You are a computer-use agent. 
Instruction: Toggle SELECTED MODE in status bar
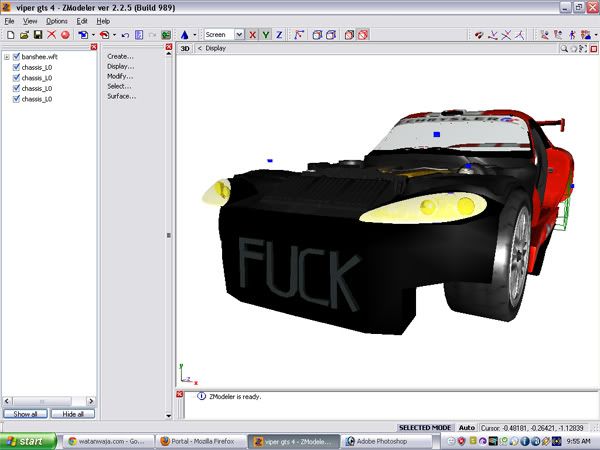(x=425, y=427)
